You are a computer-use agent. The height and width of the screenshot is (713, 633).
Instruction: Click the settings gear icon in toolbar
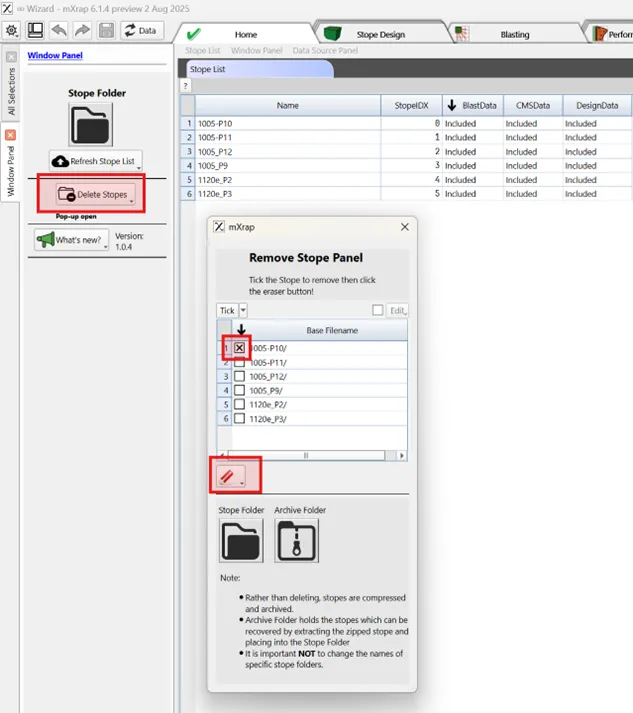click(x=11, y=30)
